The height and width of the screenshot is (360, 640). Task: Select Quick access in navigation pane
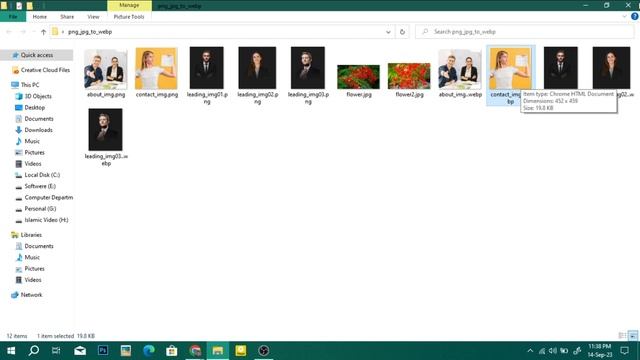pos(37,55)
